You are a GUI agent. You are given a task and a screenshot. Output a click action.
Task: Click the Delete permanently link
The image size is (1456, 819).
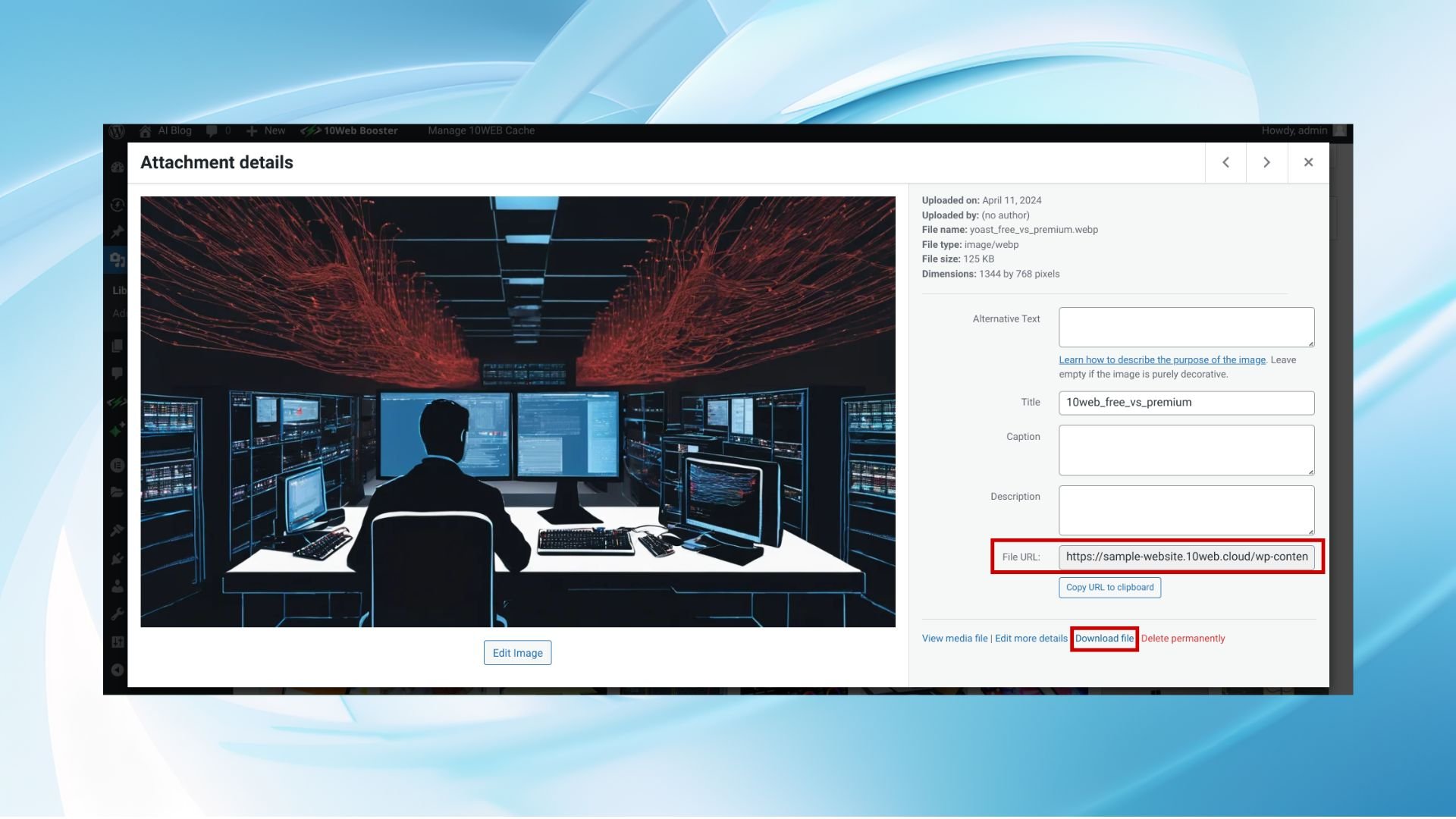click(1182, 639)
